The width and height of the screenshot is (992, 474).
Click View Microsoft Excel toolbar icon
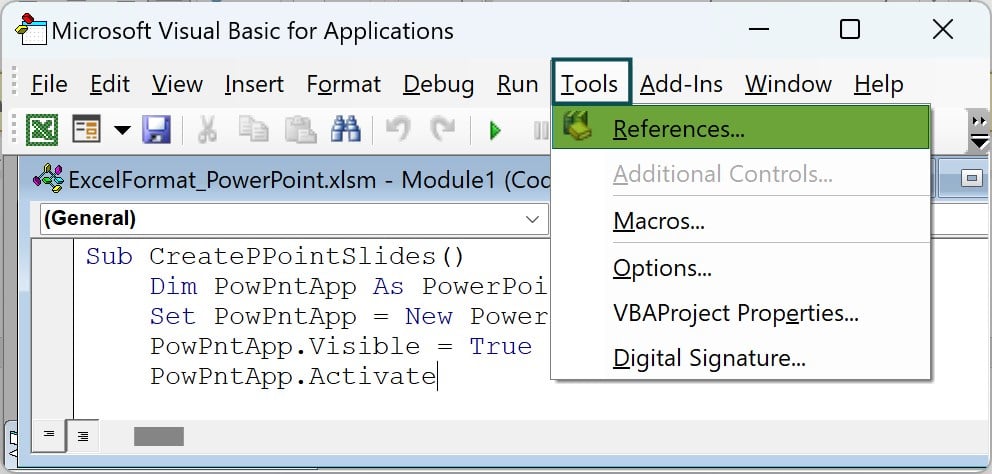42,130
